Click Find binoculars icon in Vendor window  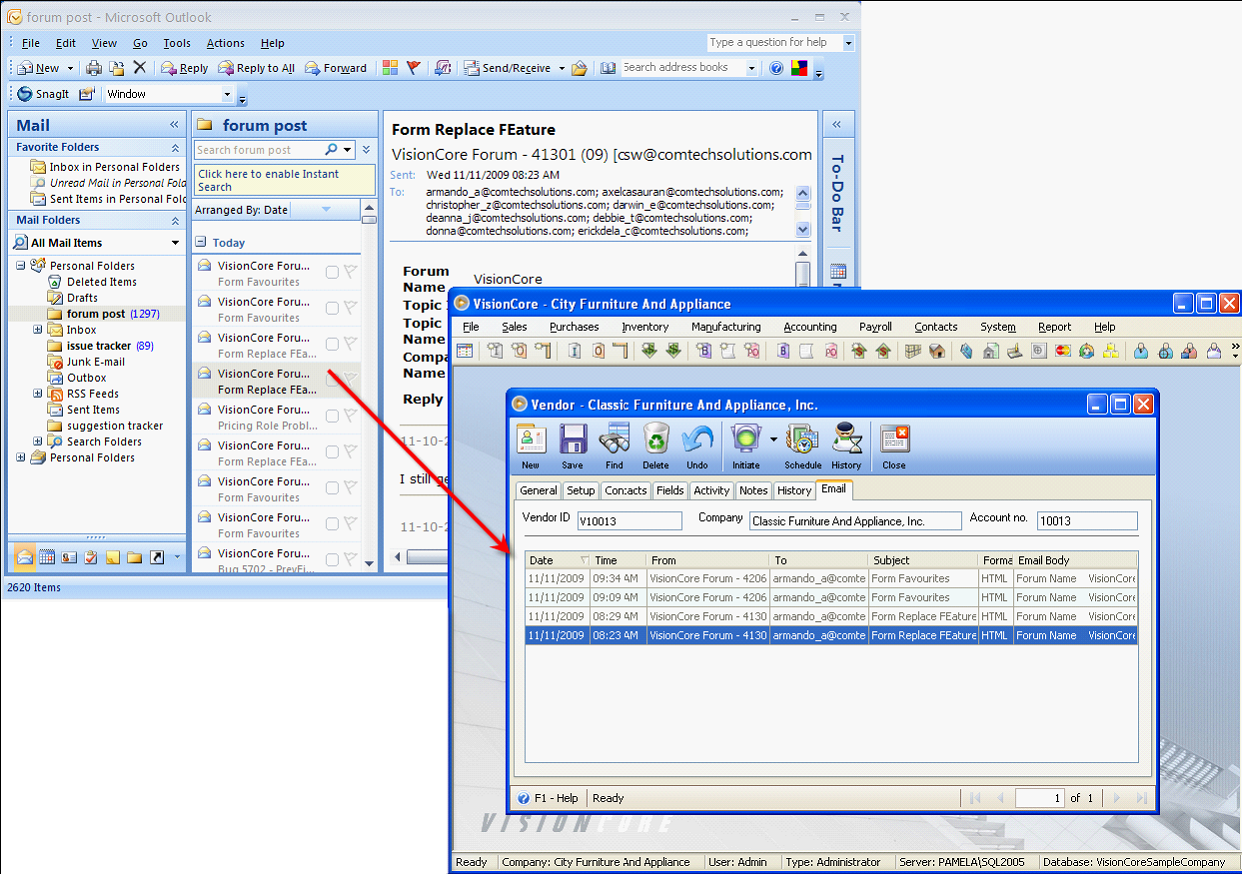(614, 440)
